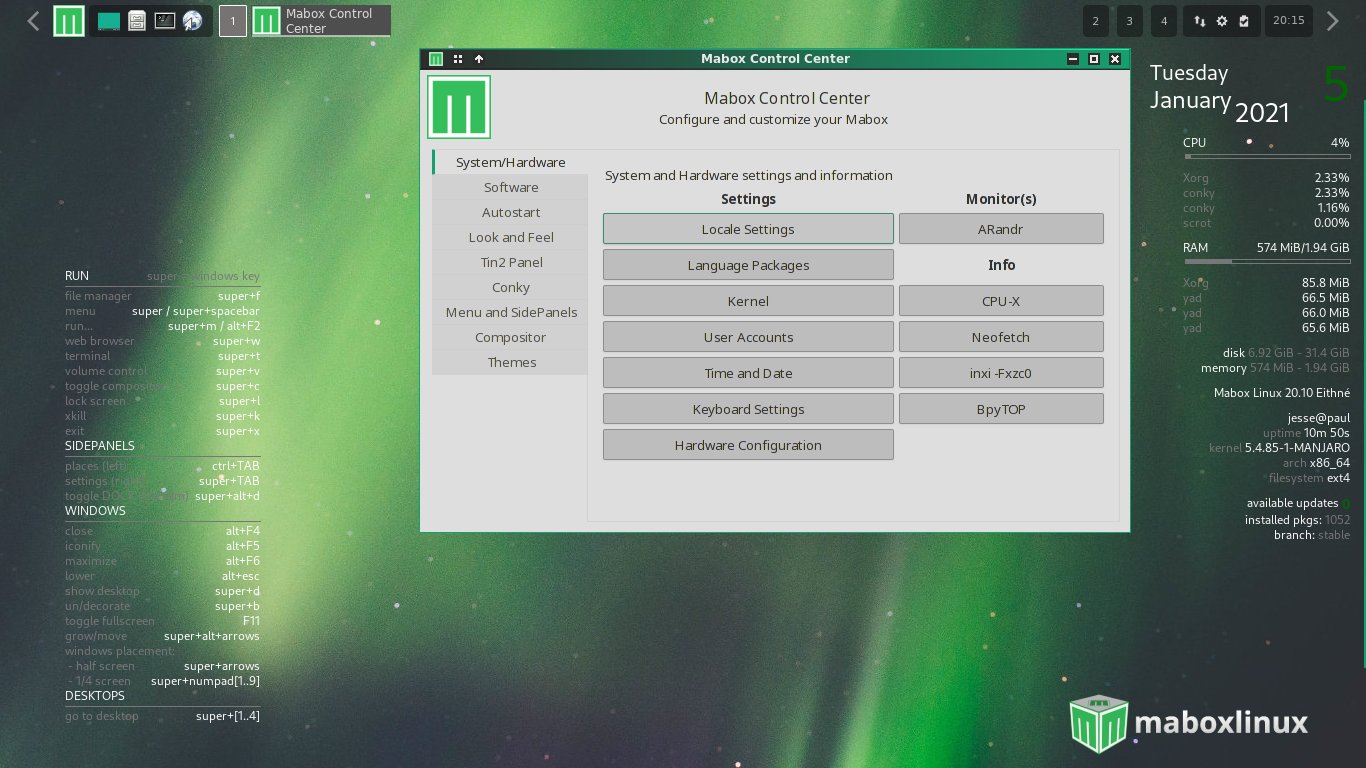This screenshot has width=1366, height=768.
Task: Launch the file manager from the panel
Action: point(137,21)
